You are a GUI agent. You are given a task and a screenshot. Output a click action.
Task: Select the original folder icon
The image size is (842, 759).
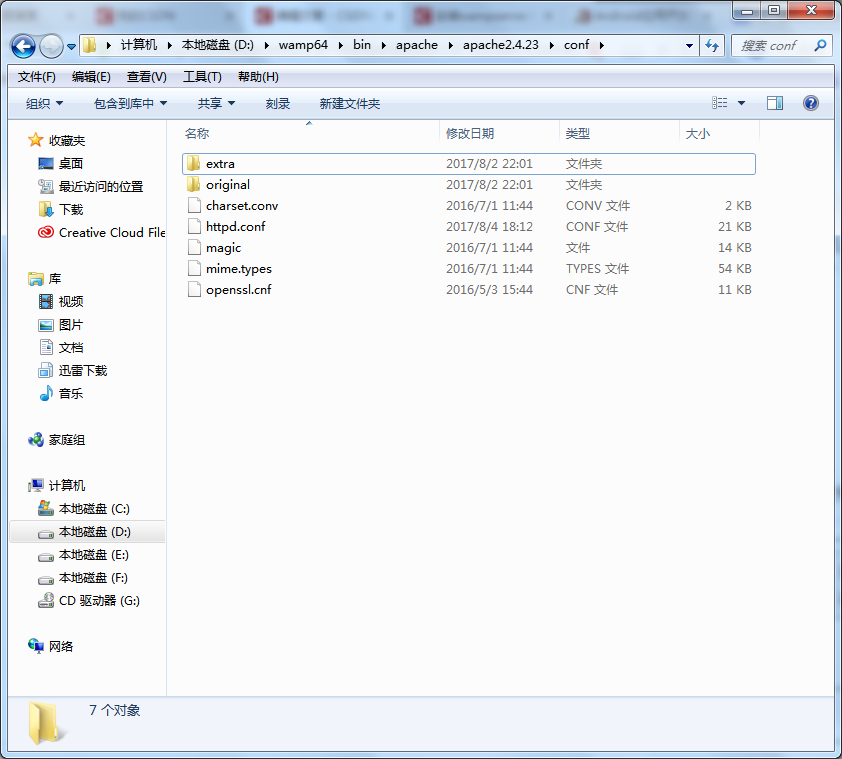(194, 184)
